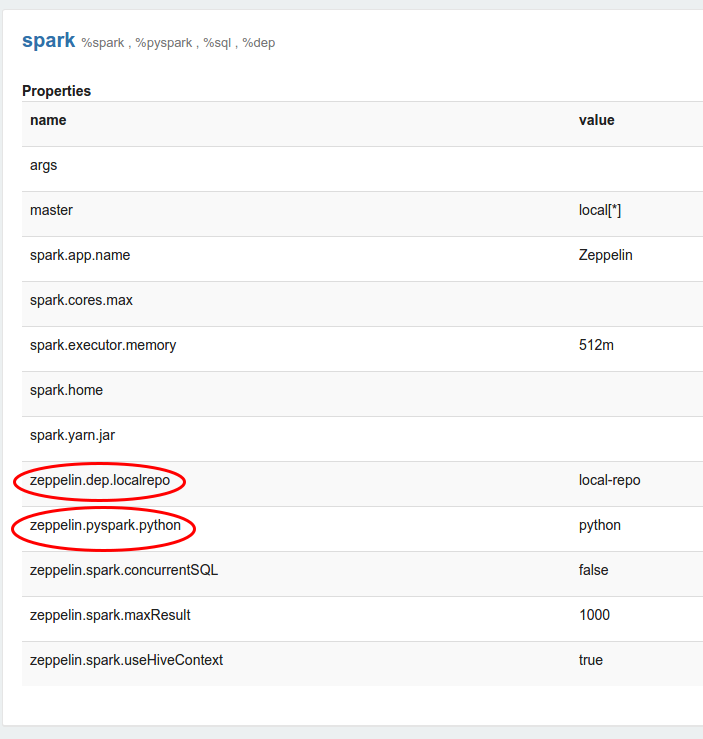Click the 512m memory value
The height and width of the screenshot is (739, 703).
click(x=596, y=345)
